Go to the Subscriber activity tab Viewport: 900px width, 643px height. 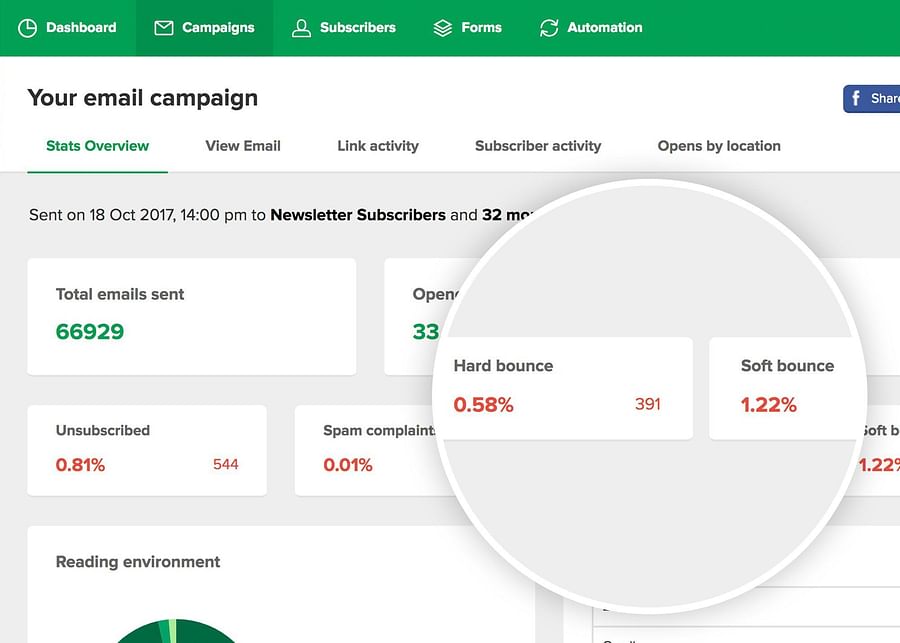pos(538,146)
